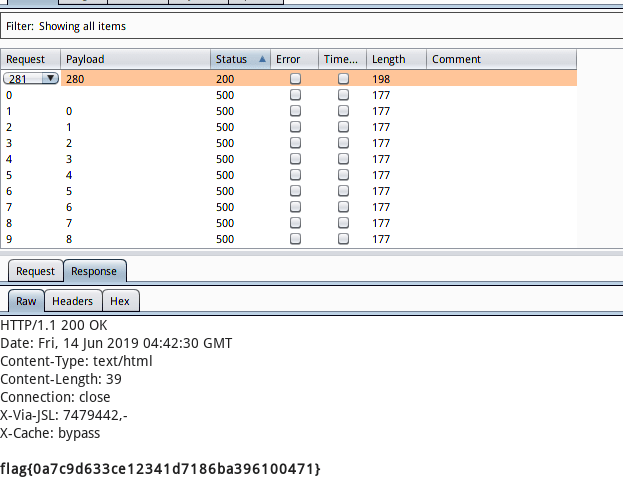Select request row number 5
This screenshot has width=623, height=490.
point(9,175)
